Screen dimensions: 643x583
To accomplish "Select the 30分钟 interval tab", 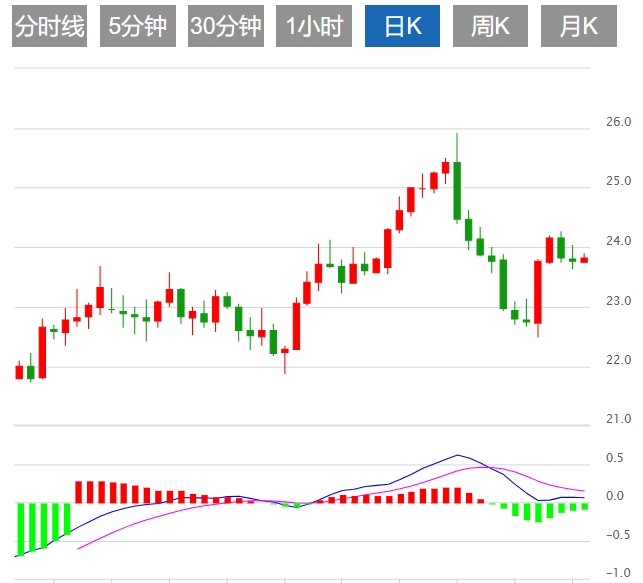I will [x=226, y=26].
